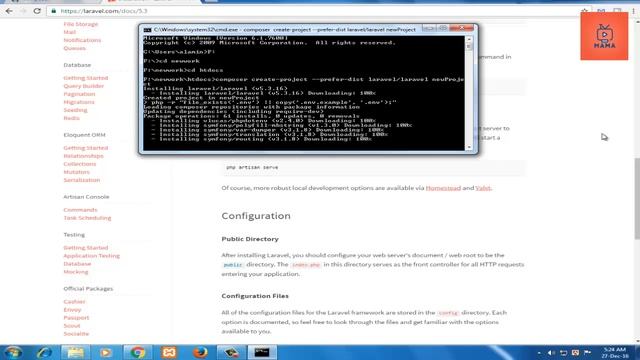The image size is (640, 360).
Task: Launch Internet Explorer from taskbar
Action: coord(44,352)
